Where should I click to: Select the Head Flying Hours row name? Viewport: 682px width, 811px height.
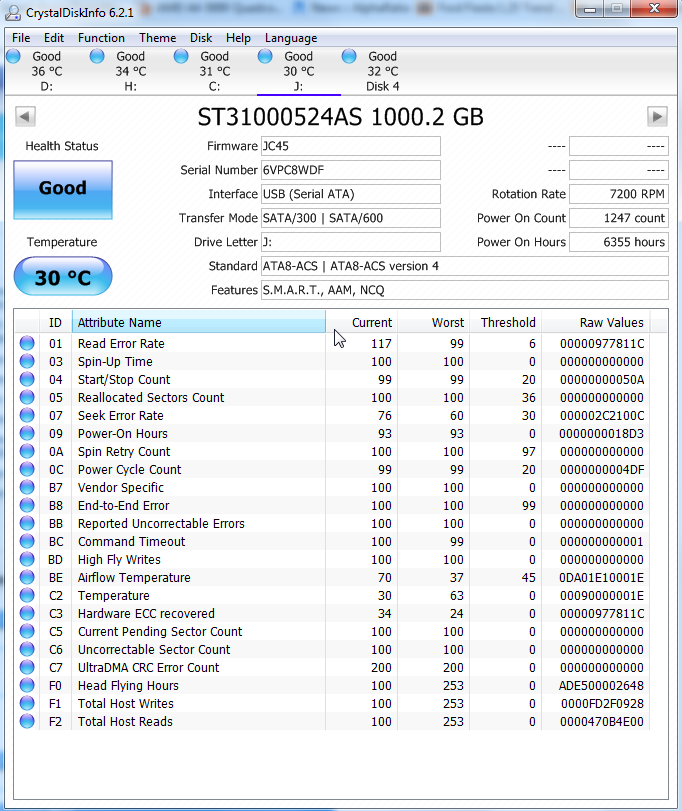click(x=128, y=685)
